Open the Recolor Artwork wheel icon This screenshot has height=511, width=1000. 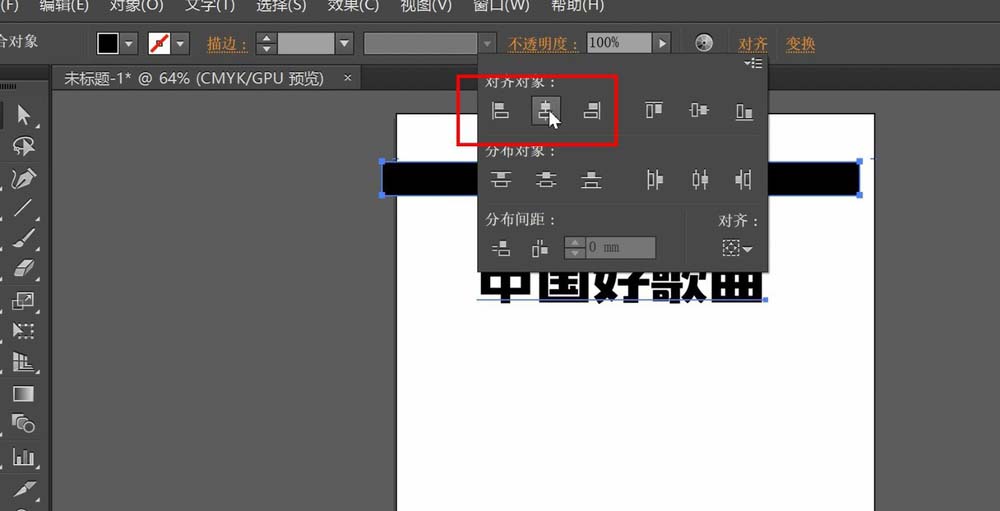click(x=703, y=43)
